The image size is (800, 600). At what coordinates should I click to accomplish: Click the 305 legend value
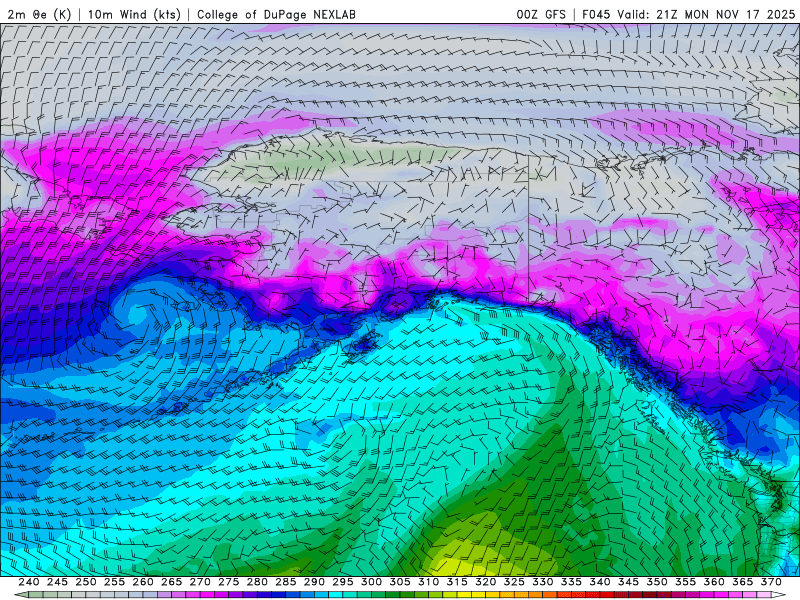point(400,582)
